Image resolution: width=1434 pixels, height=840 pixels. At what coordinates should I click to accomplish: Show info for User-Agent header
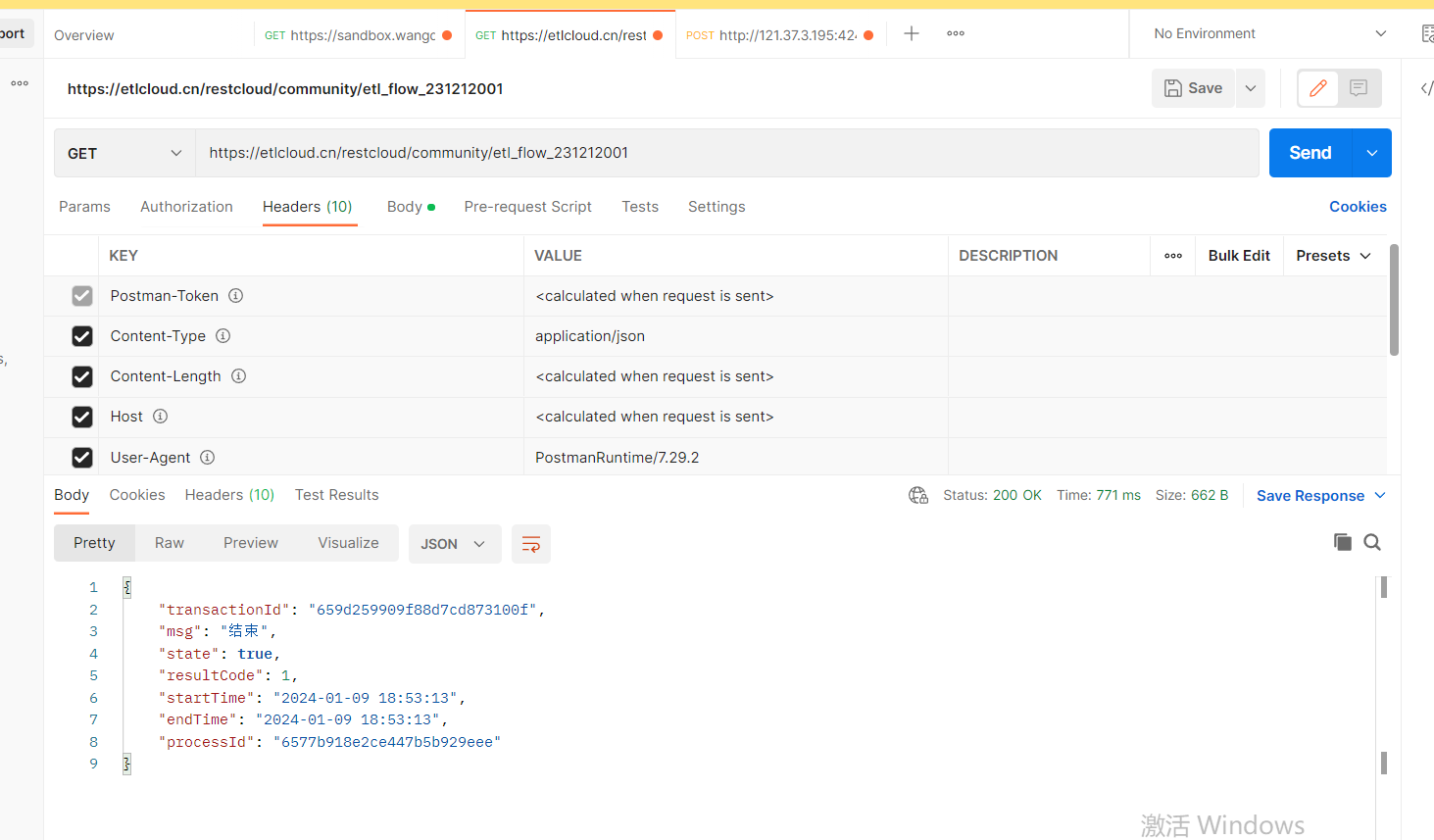208,457
